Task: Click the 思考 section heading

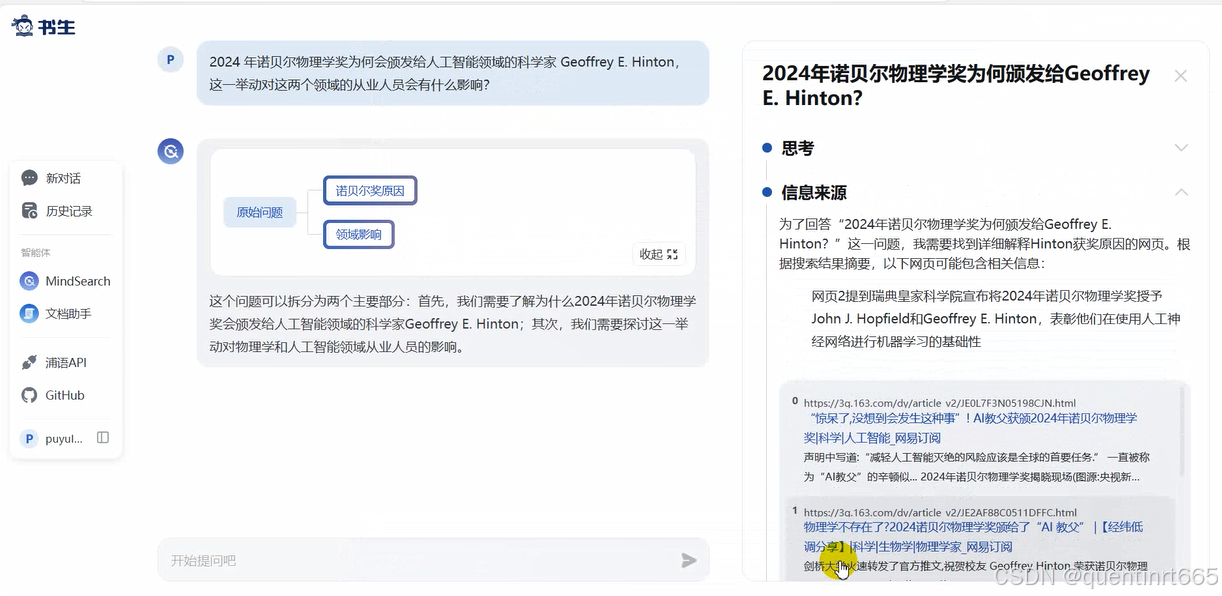Action: tap(798, 148)
